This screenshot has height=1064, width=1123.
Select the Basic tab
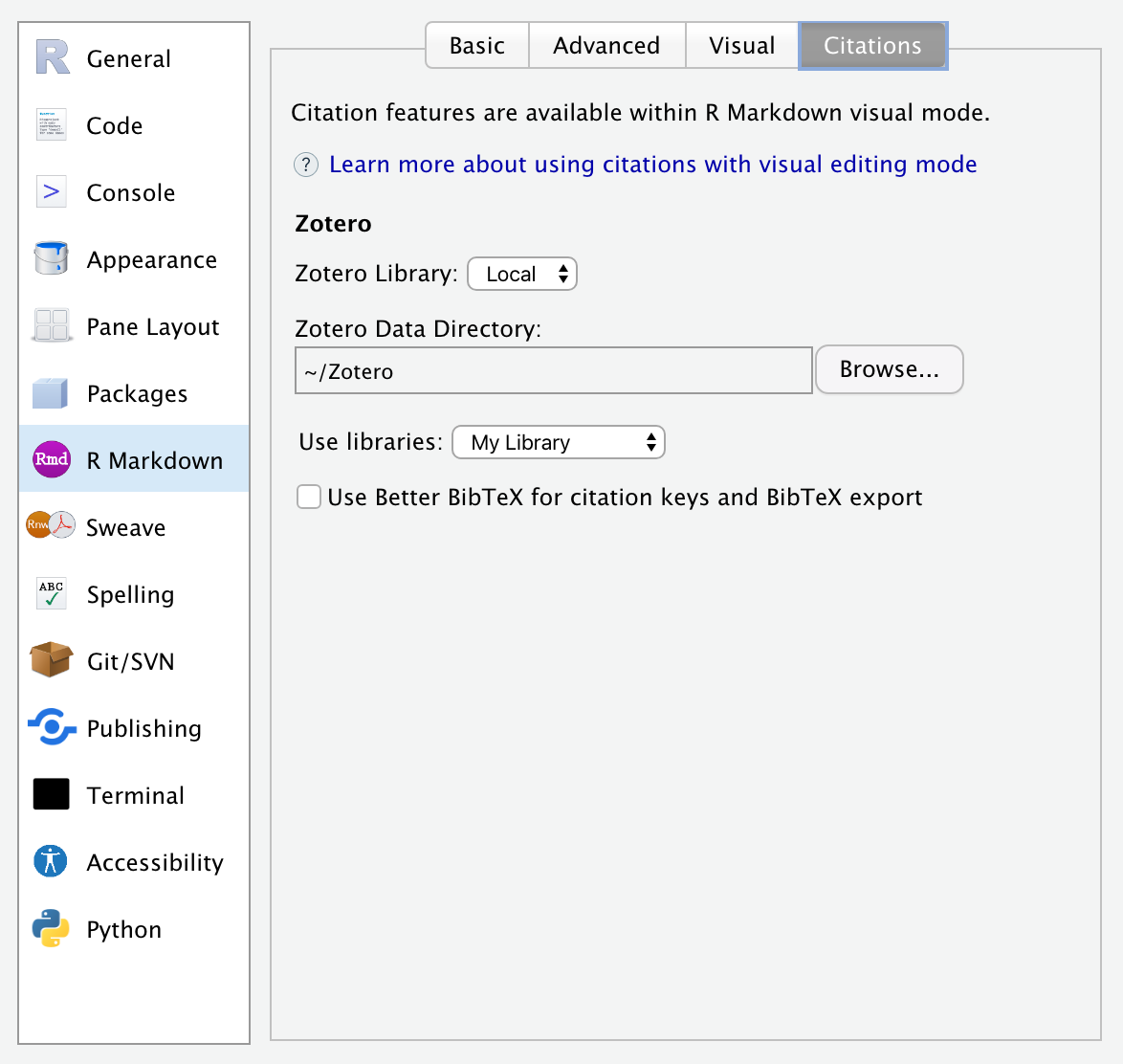476,46
